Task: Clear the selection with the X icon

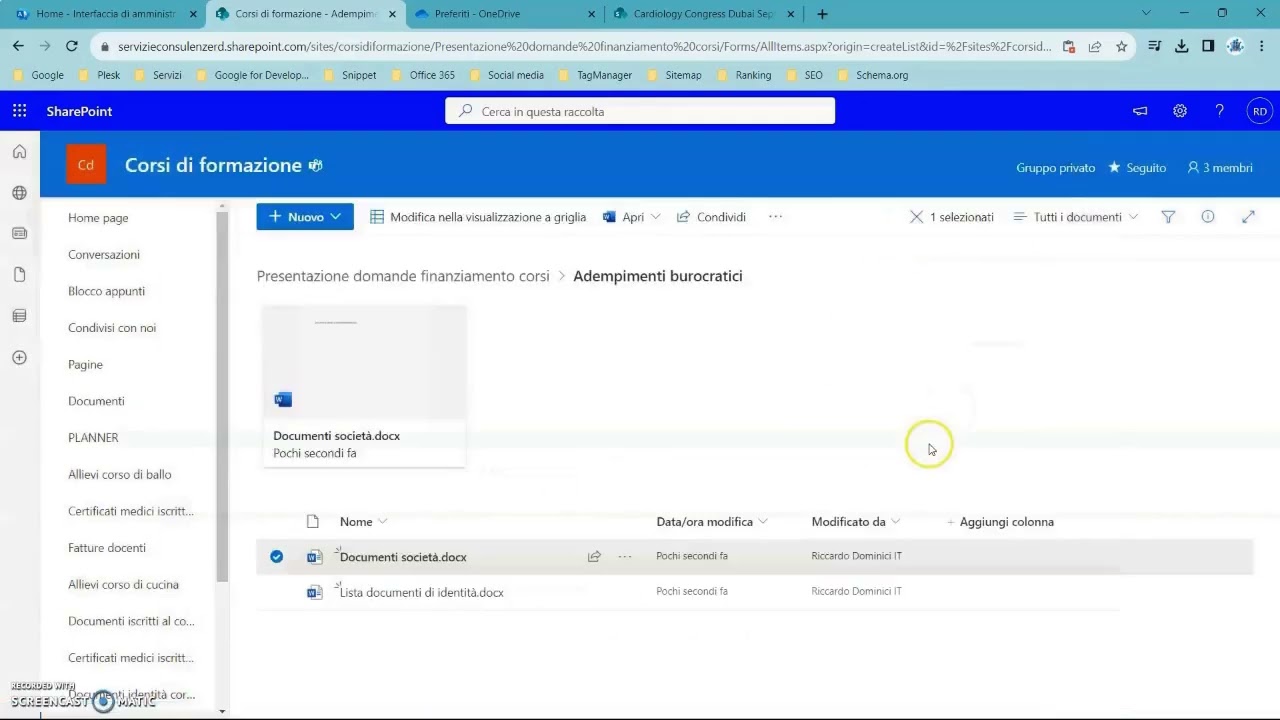Action: tap(916, 217)
